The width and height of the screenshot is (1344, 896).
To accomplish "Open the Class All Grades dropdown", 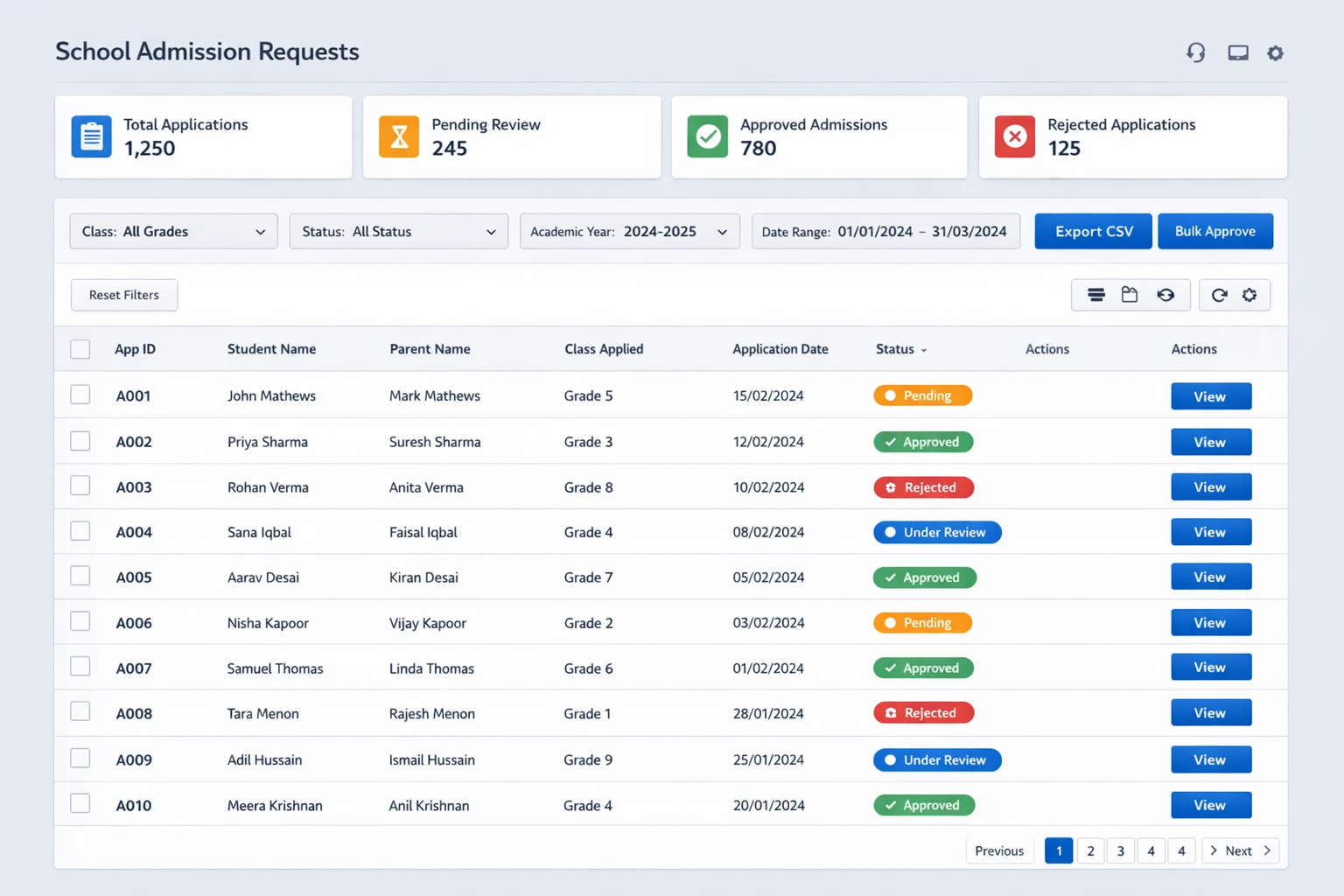I will (x=172, y=231).
